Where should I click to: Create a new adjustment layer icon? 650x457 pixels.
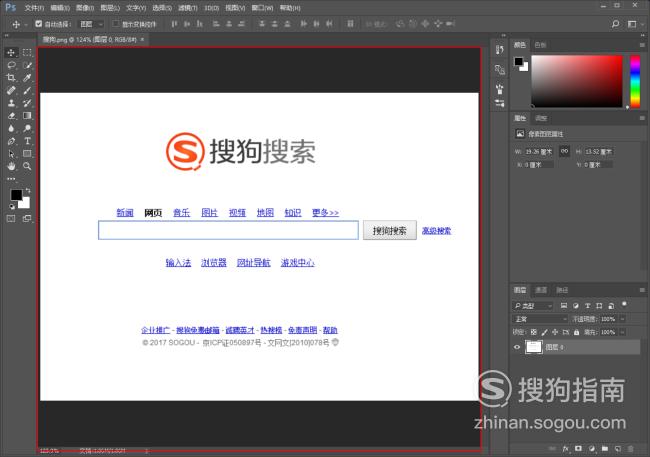[x=592, y=449]
